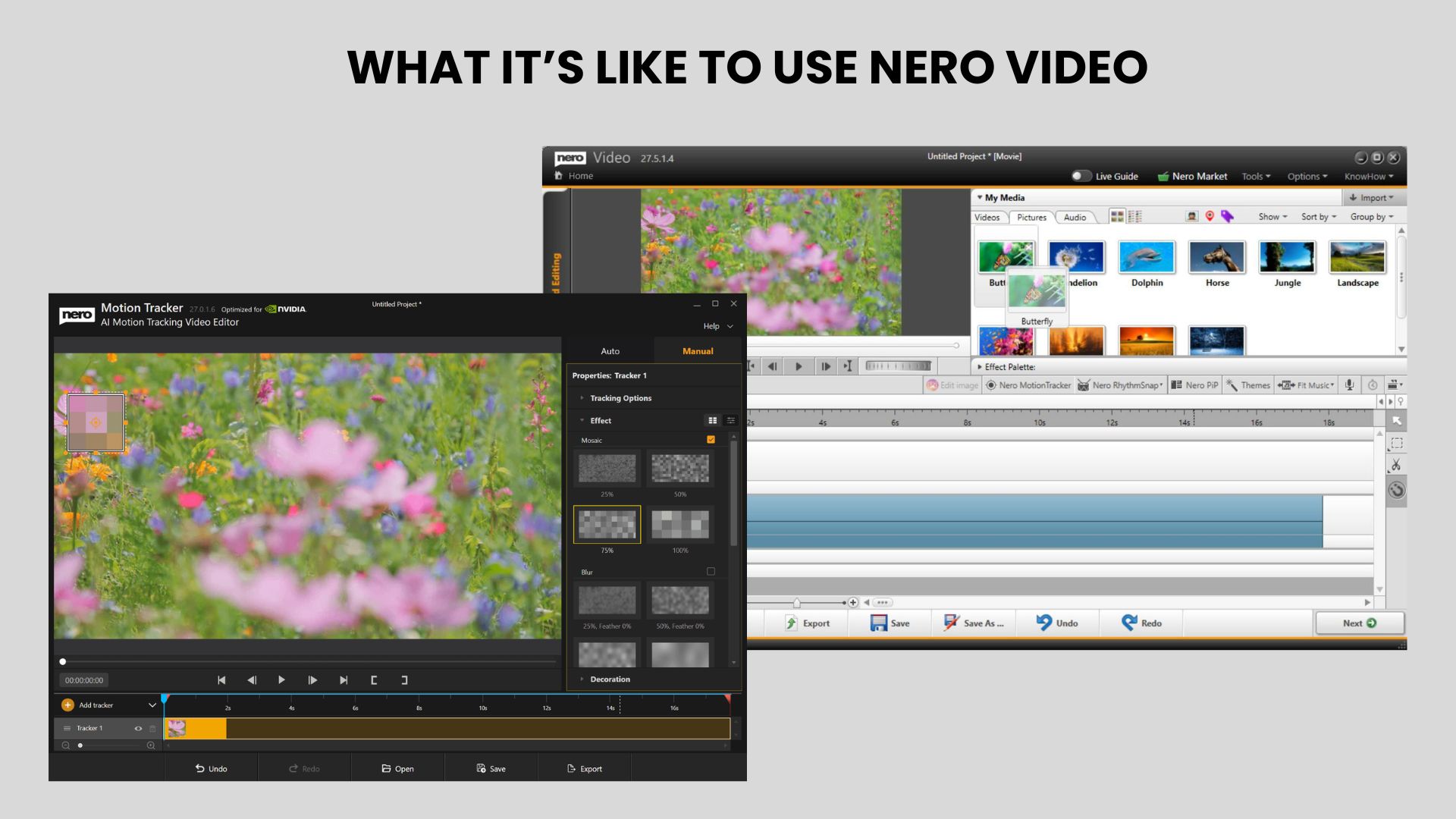Image resolution: width=1456 pixels, height=819 pixels.
Task: Delete Tracker 1 using the trash icon
Action: click(x=152, y=728)
